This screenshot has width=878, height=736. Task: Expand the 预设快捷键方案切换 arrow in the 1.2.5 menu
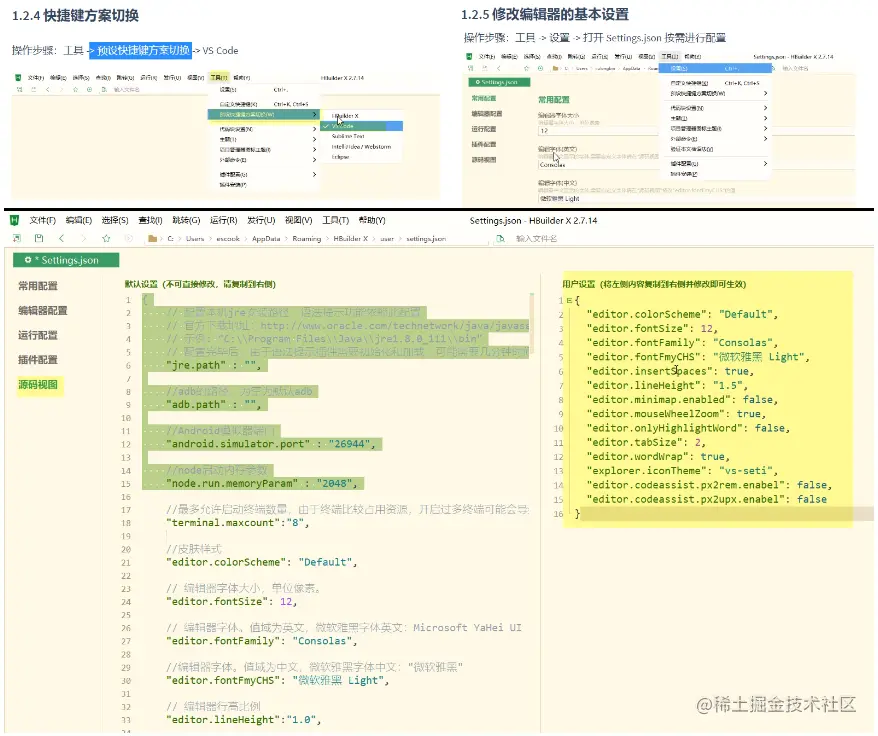(x=765, y=94)
